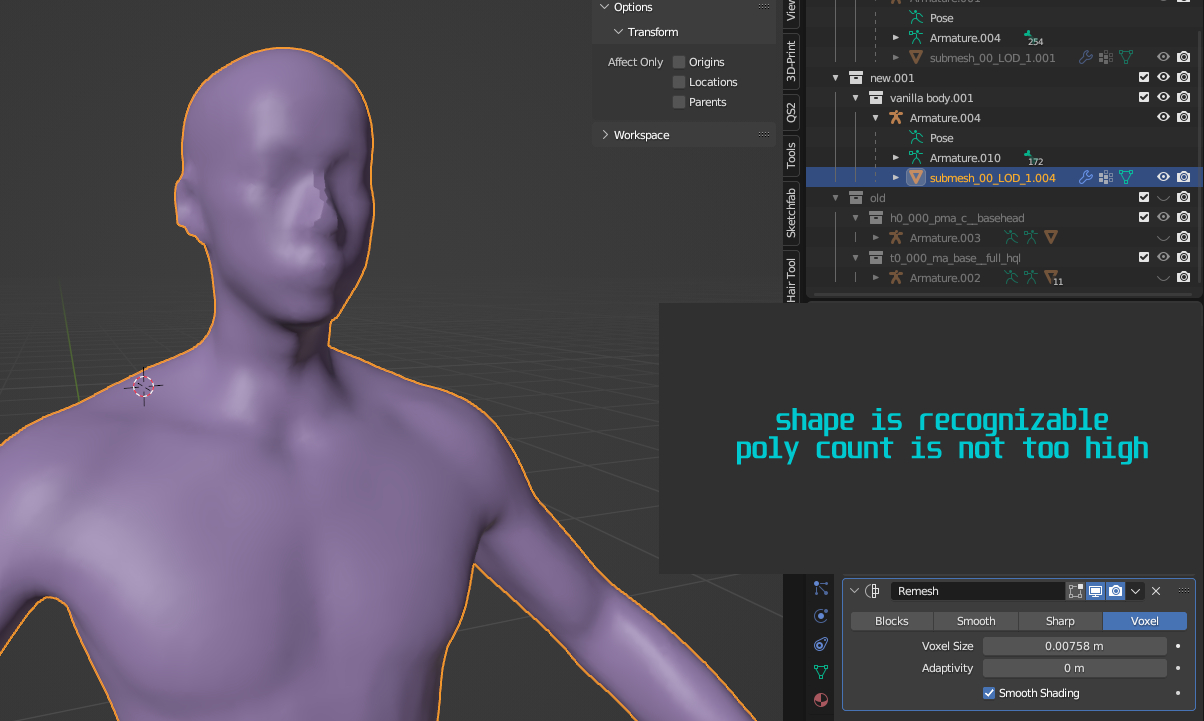The image size is (1204, 721).
Task: Expand Armature.010 in the outliner
Action: (896, 158)
